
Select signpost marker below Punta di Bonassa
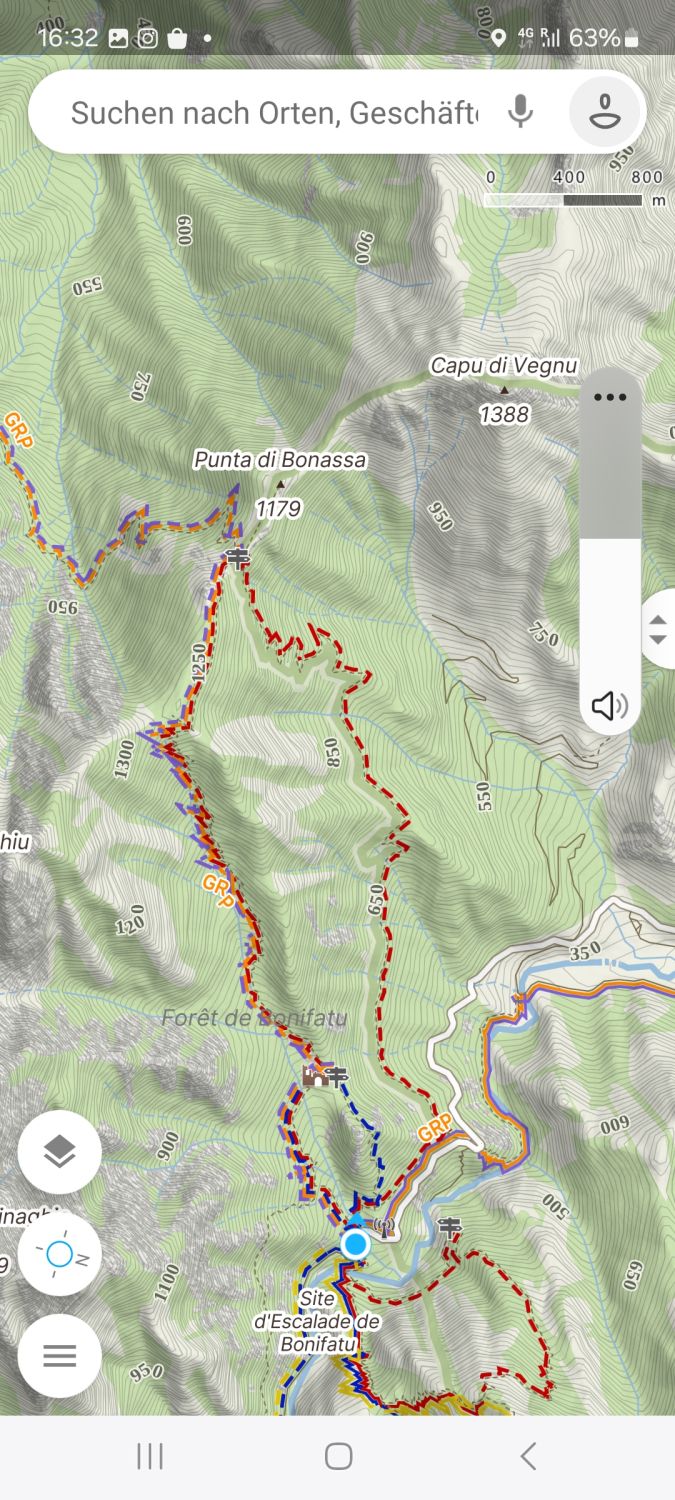(x=237, y=557)
